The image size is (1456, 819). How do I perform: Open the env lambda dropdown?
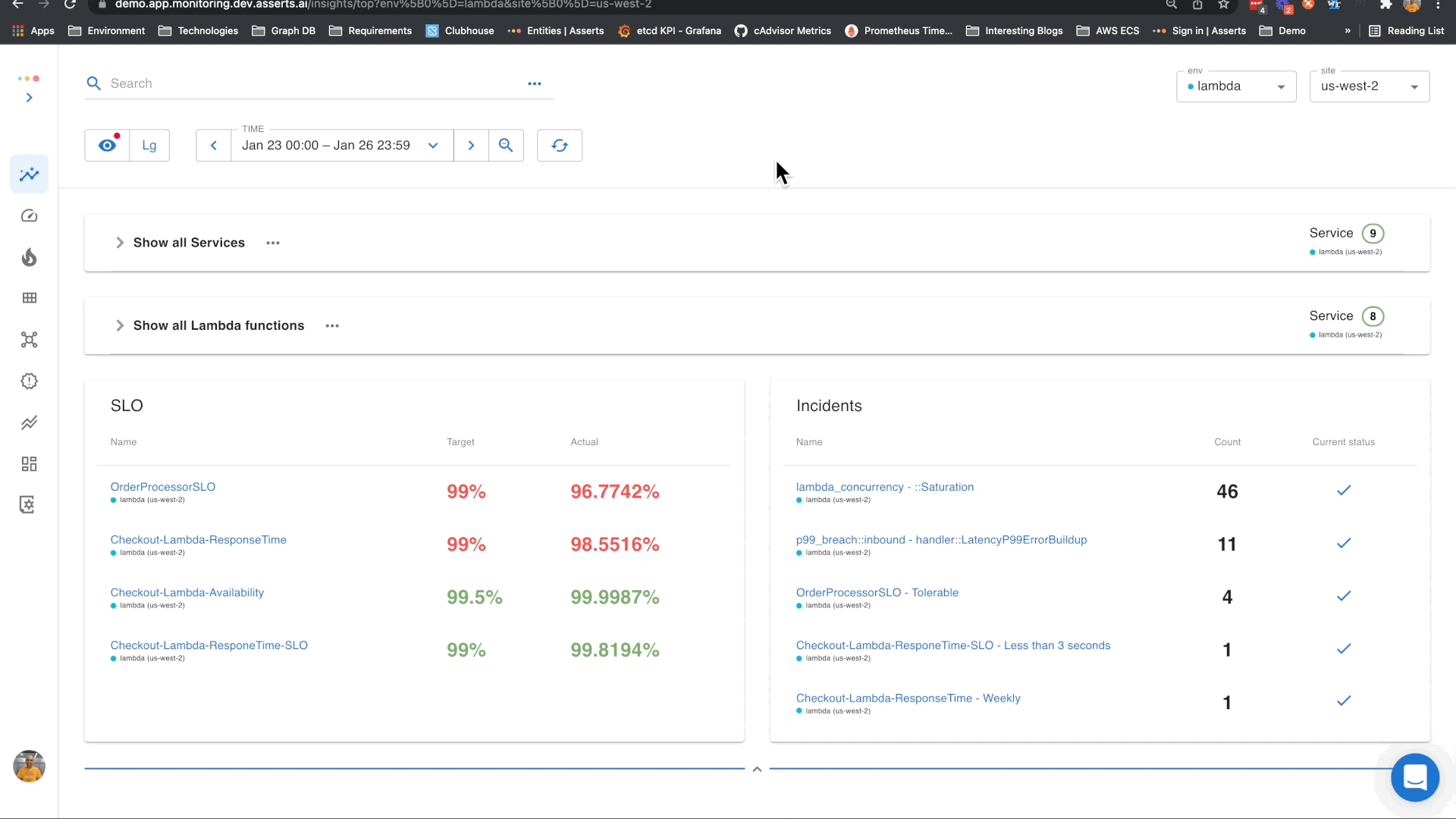point(1236,86)
